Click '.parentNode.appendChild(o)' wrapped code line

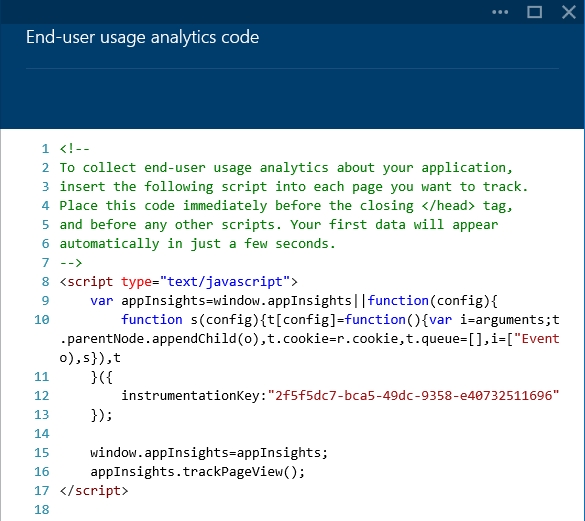click(309, 339)
